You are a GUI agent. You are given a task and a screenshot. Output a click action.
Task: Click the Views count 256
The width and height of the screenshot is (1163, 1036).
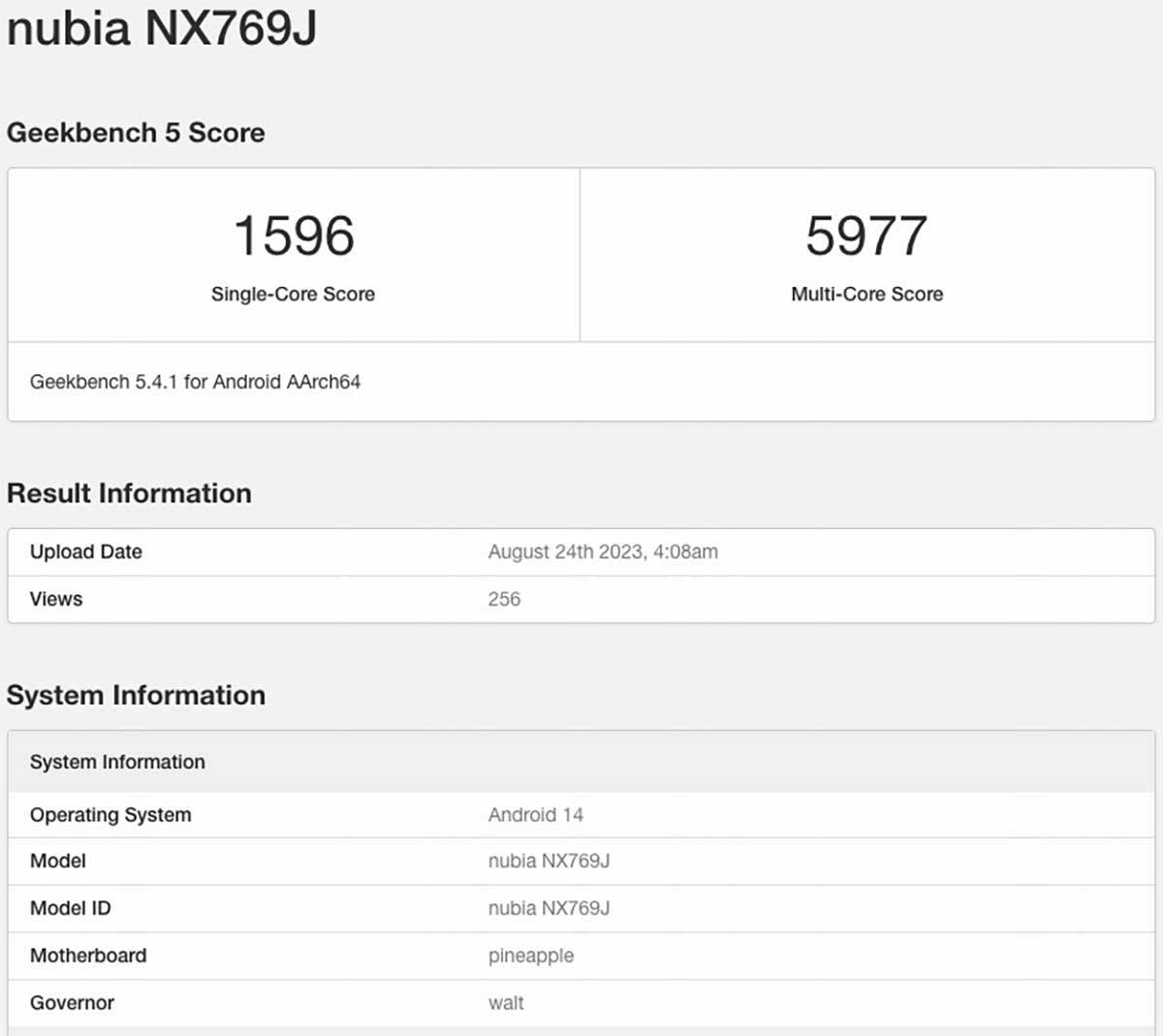pyautogui.click(x=504, y=599)
